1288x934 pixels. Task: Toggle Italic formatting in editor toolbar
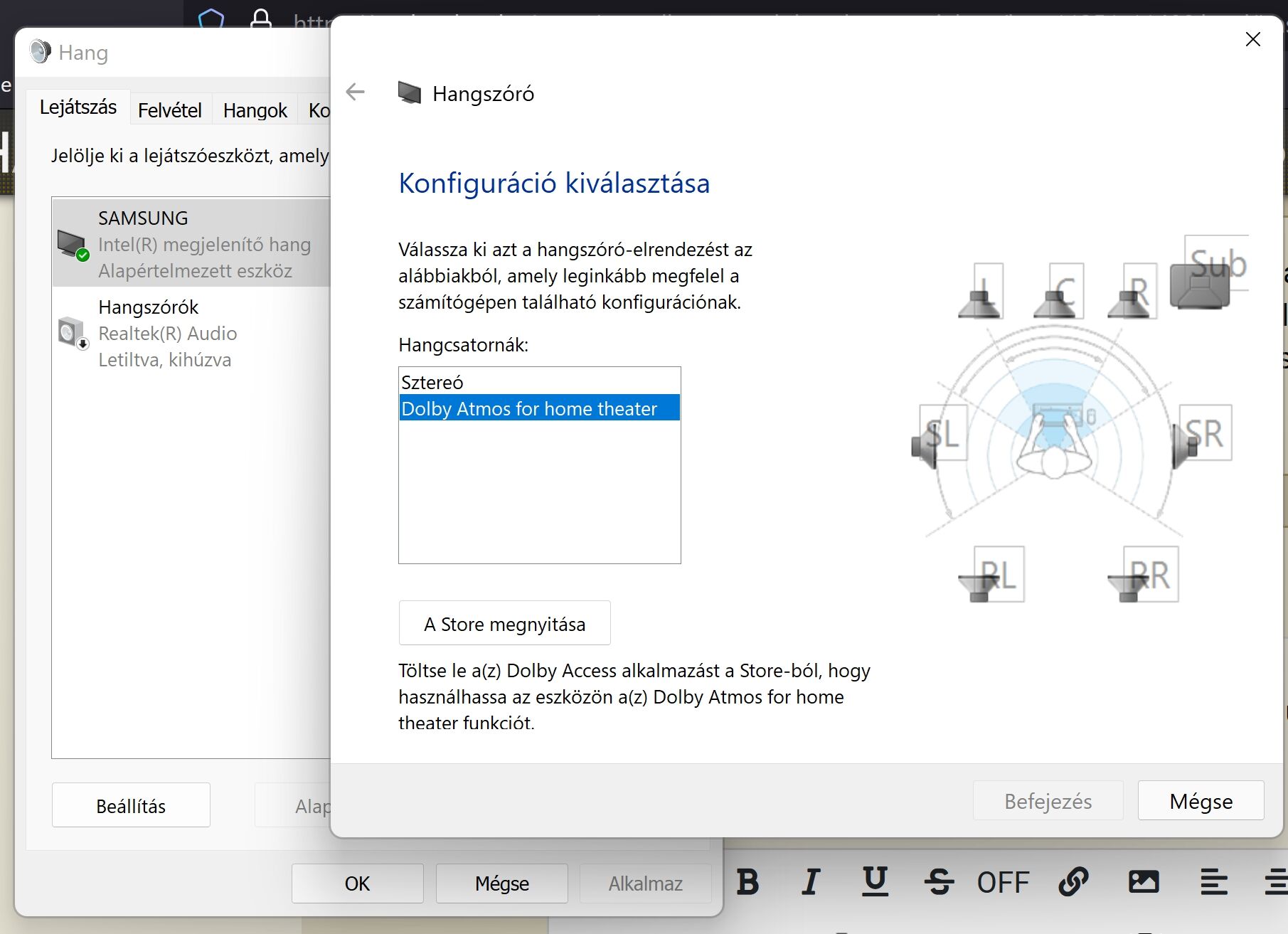coord(811,882)
